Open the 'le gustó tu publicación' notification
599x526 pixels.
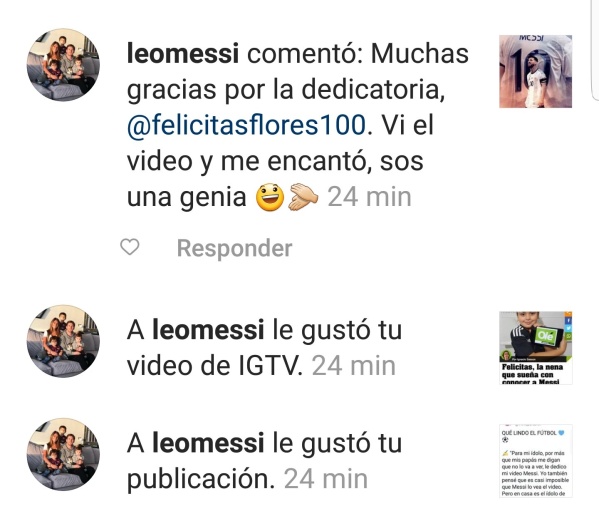tap(264, 461)
